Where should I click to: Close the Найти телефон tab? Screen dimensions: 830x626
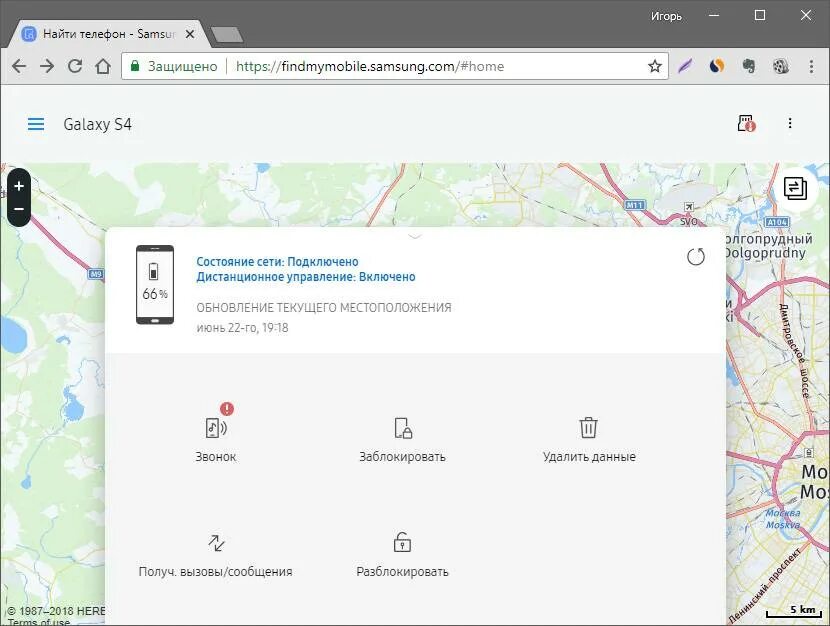pyautogui.click(x=190, y=34)
